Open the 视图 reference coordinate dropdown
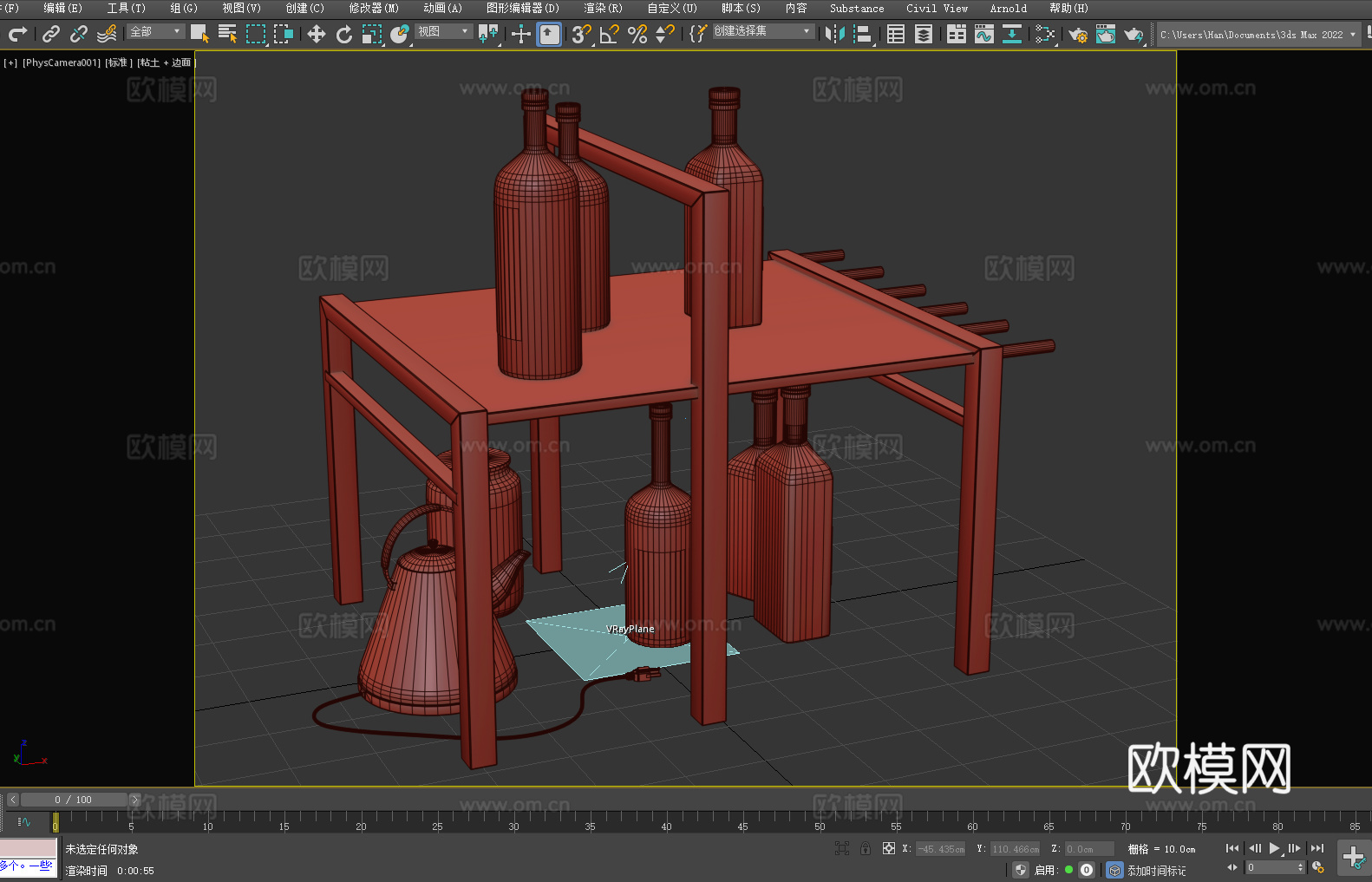The height and width of the screenshot is (882, 1372). (x=443, y=31)
